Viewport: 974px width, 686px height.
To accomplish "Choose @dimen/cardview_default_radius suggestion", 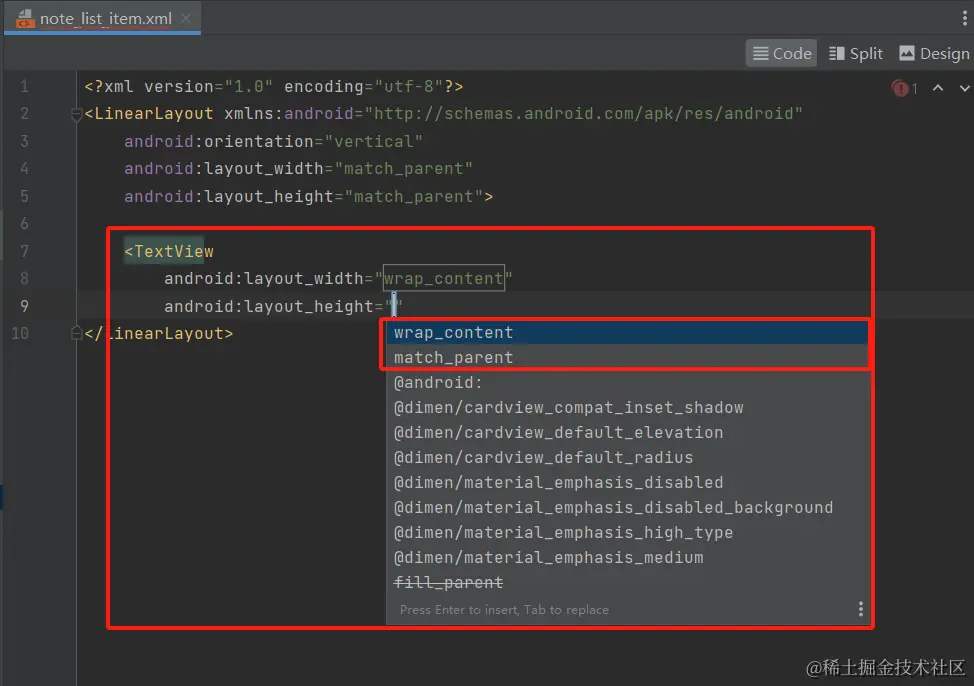I will tap(627, 457).
